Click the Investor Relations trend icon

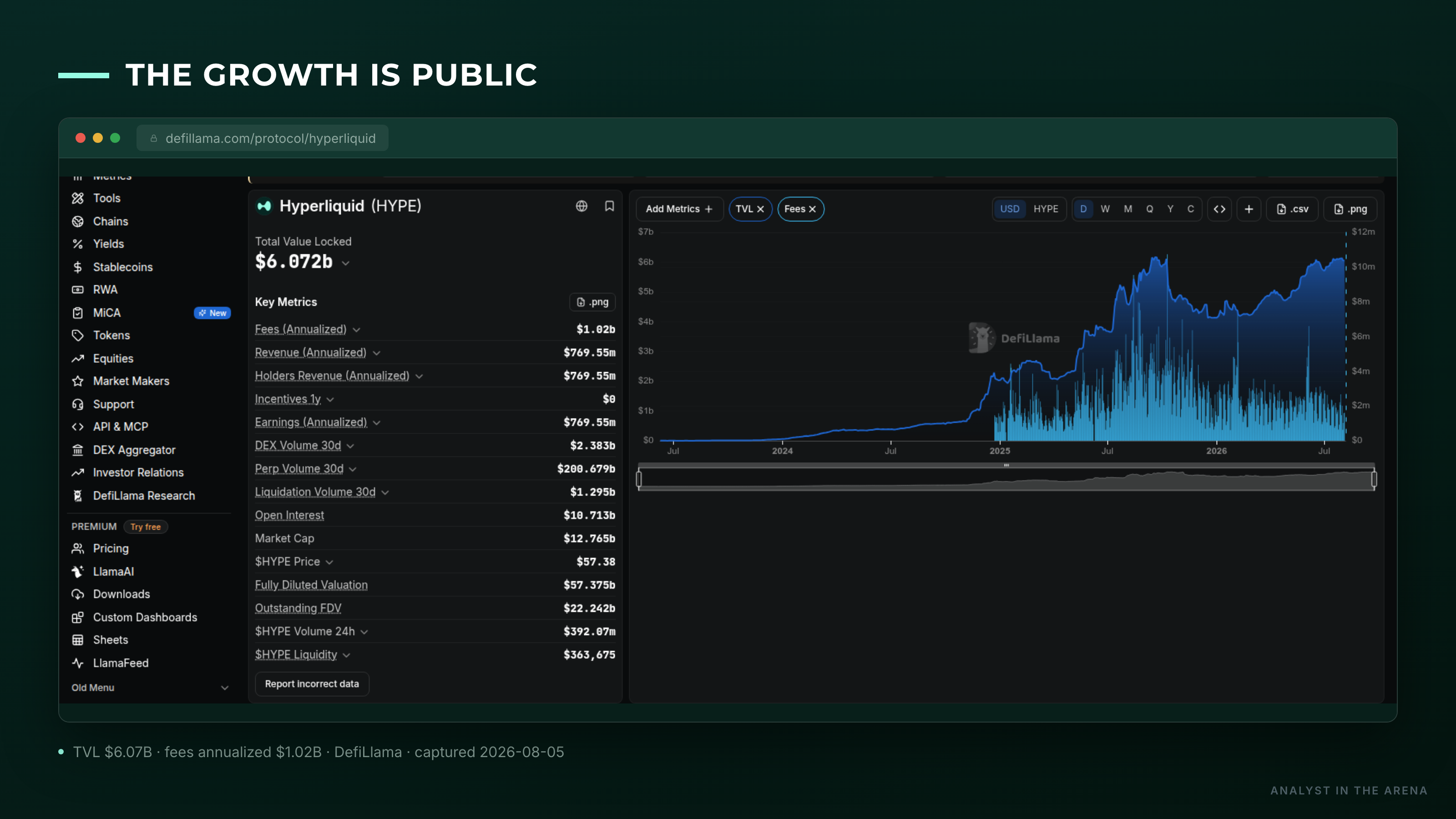[78, 473]
